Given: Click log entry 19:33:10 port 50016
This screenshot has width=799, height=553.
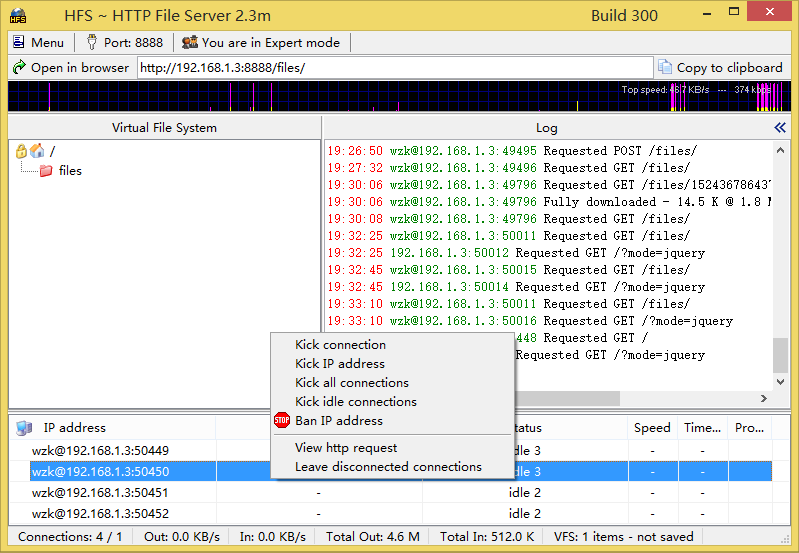Looking at the screenshot, I should [530, 321].
